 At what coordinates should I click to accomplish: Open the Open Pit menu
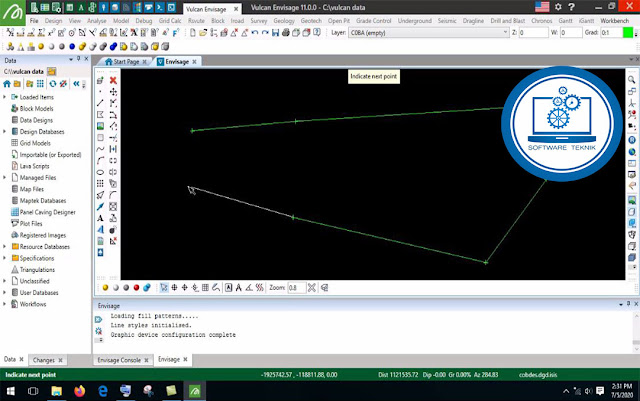click(x=338, y=20)
